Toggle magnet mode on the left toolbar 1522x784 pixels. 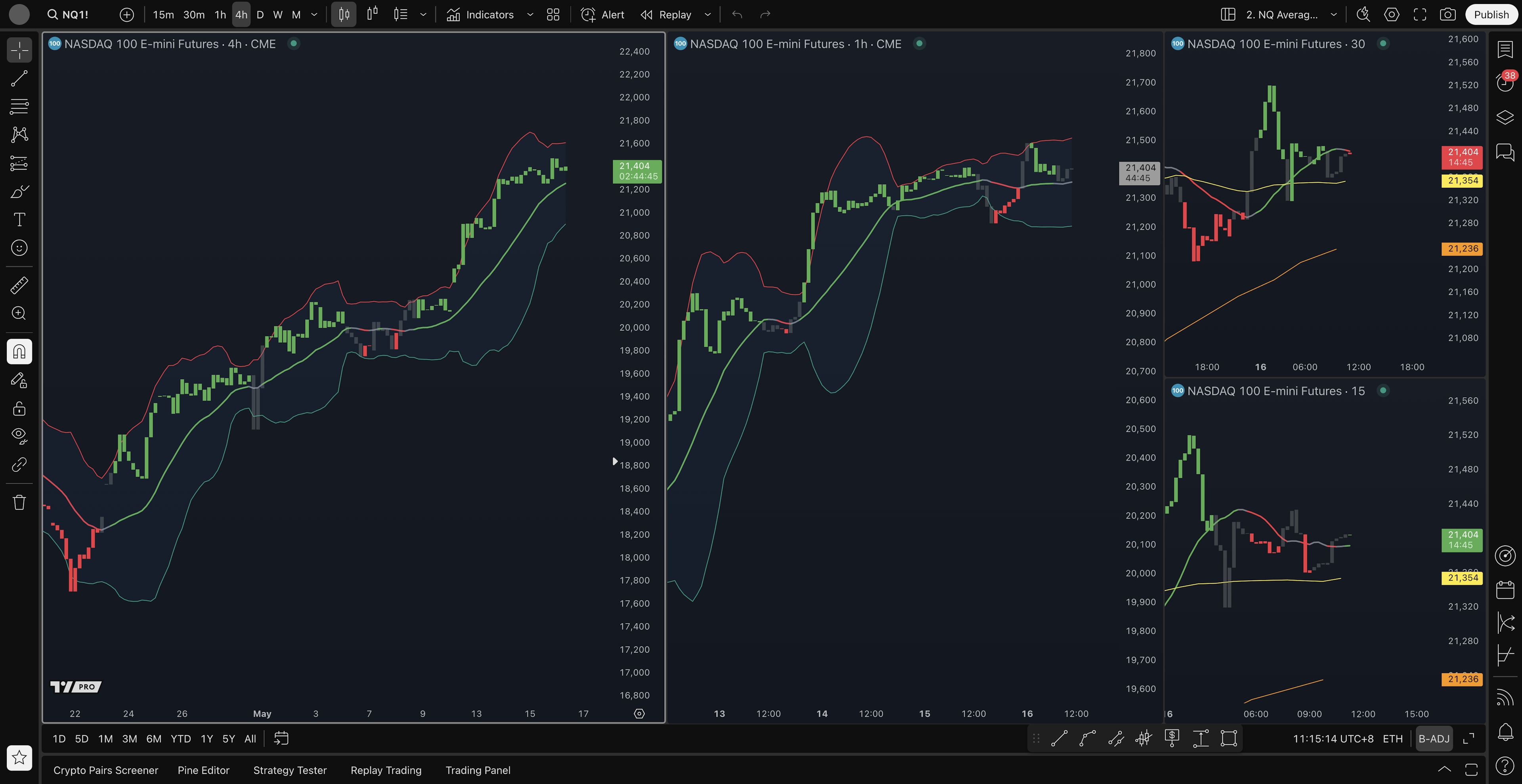19,352
